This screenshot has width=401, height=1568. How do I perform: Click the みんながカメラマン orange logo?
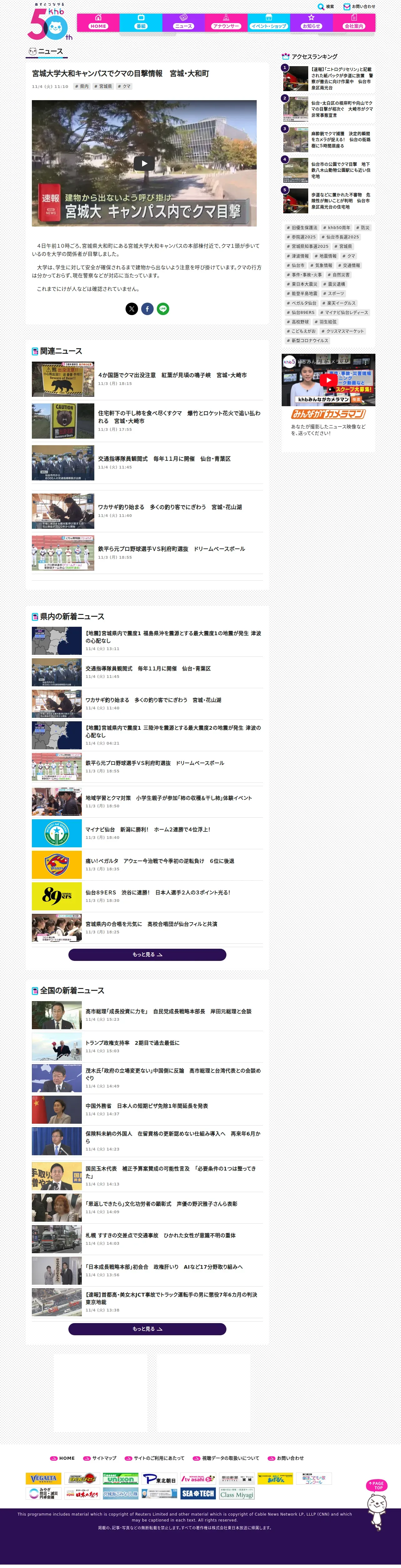tap(328, 414)
